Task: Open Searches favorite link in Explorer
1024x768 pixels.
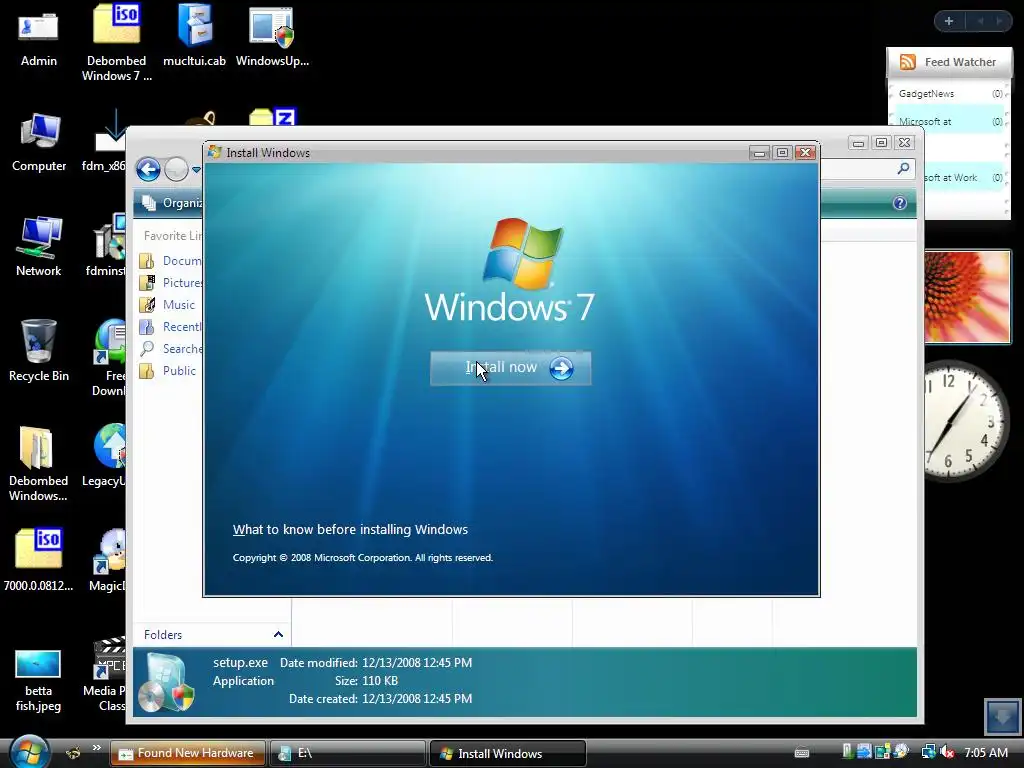Action: pyautogui.click(x=171, y=349)
